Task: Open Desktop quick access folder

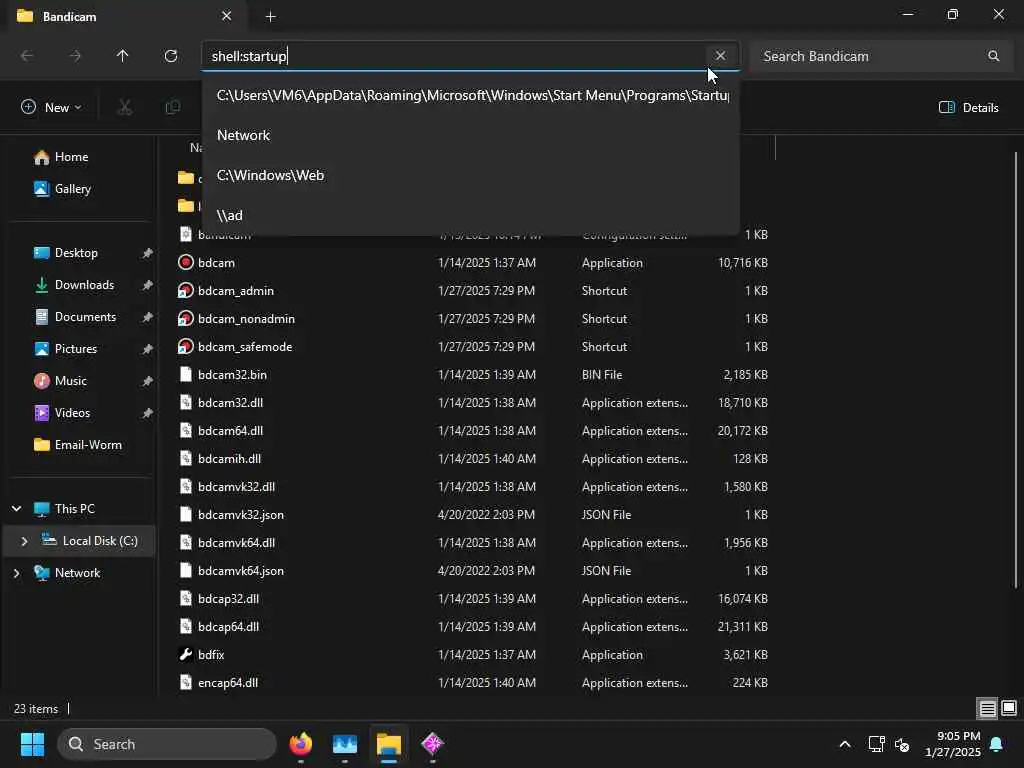Action: coord(76,253)
